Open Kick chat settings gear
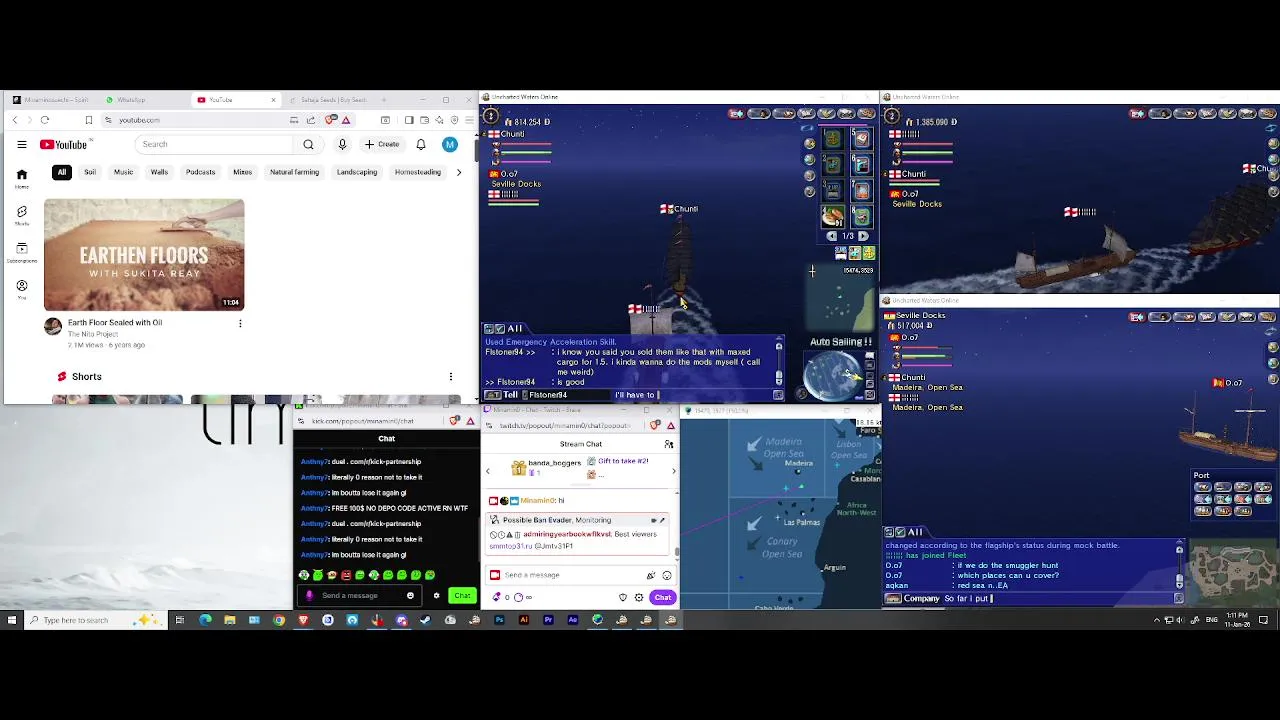The width and height of the screenshot is (1280, 720). point(436,596)
